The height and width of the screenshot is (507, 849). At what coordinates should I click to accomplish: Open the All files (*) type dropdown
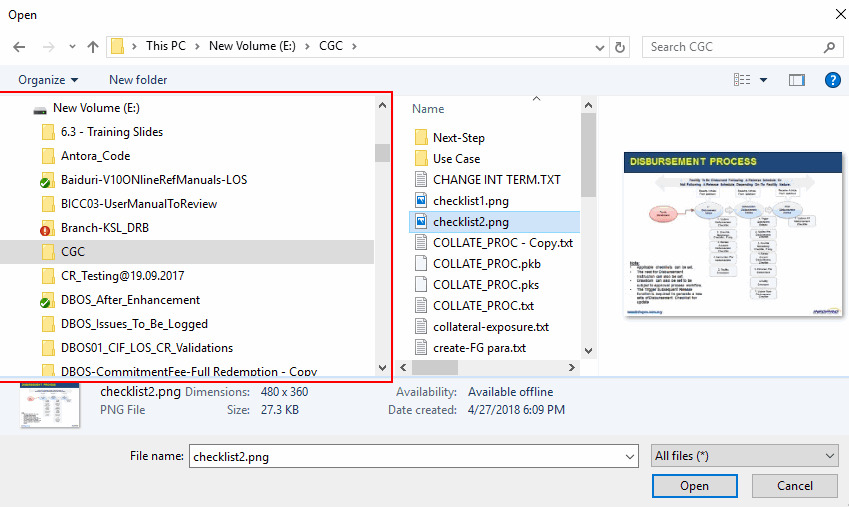(x=745, y=456)
